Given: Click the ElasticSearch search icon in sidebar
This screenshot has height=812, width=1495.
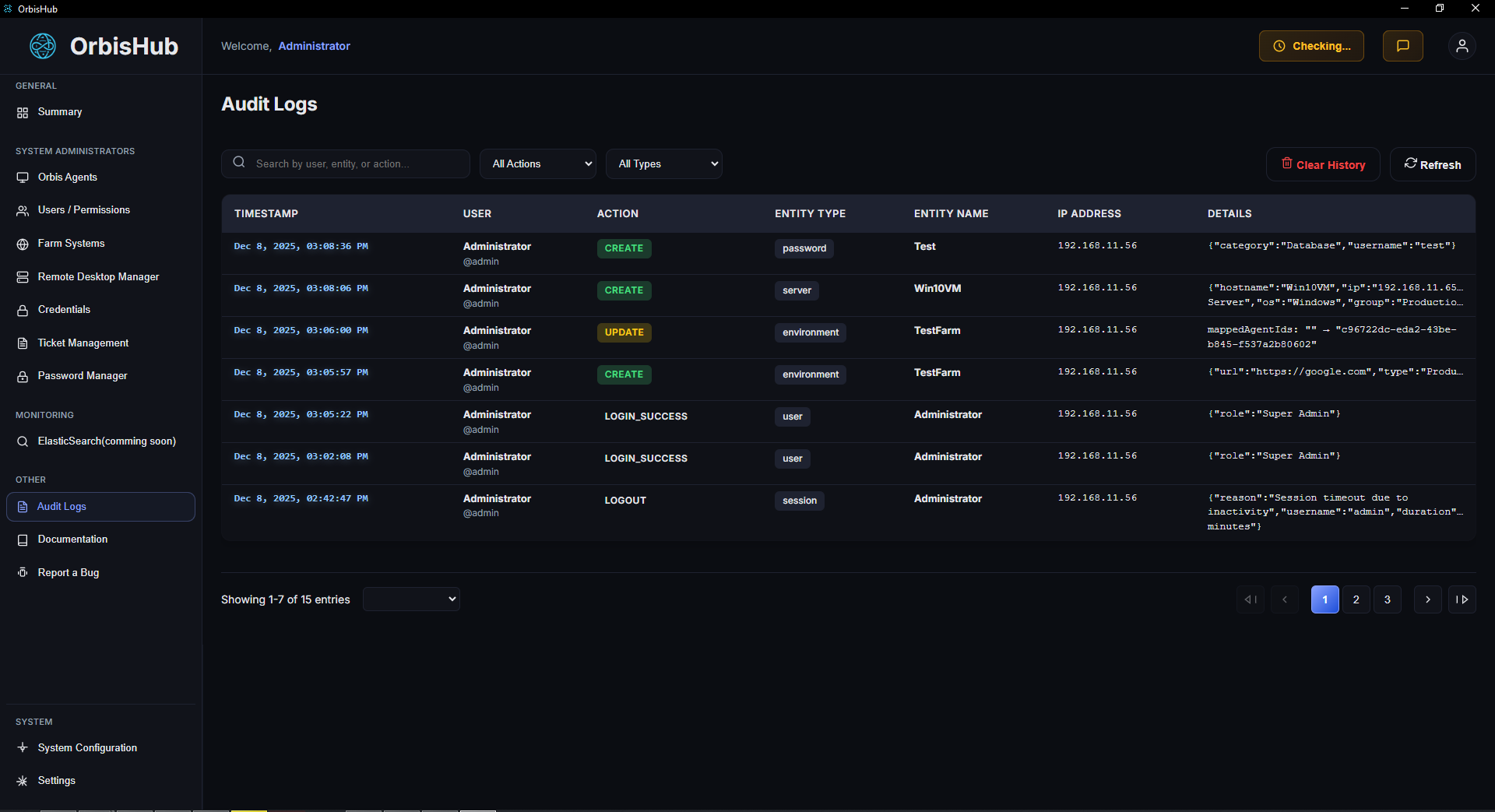Looking at the screenshot, I should [23, 441].
